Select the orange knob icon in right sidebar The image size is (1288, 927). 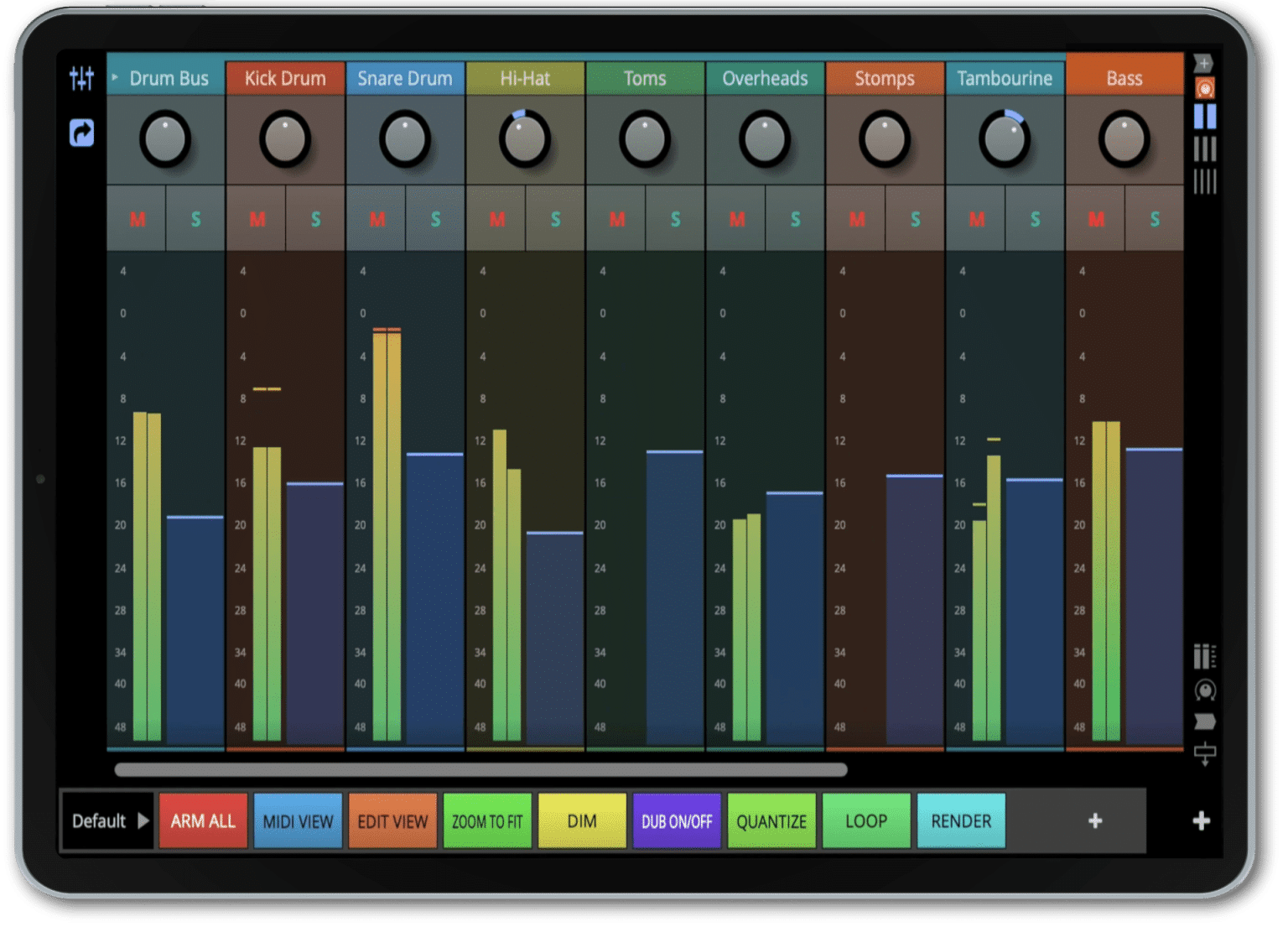(x=1205, y=88)
